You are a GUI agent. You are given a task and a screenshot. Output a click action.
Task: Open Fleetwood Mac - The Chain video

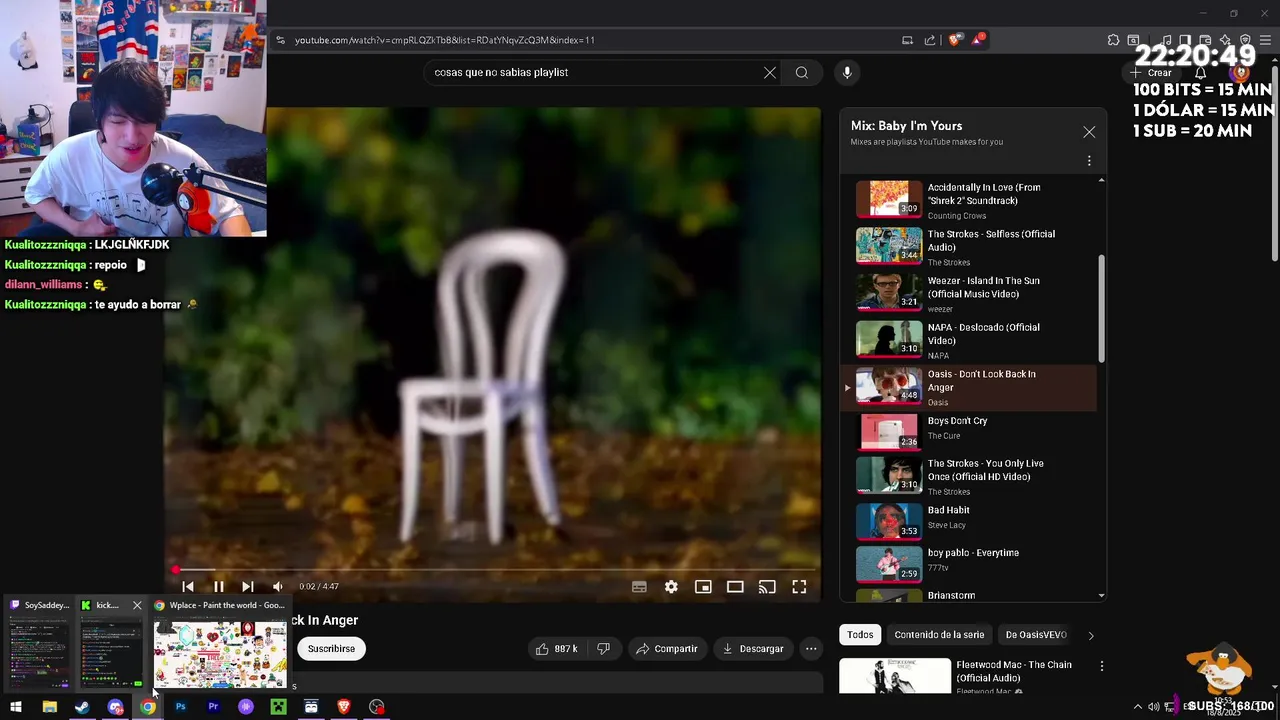click(965, 676)
